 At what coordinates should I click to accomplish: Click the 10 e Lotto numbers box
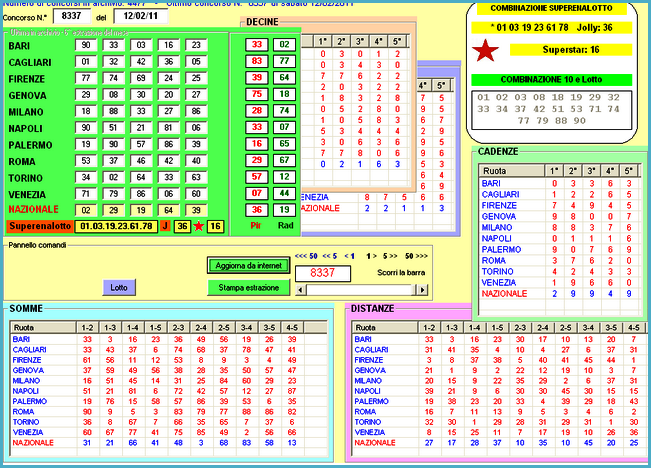(551, 110)
